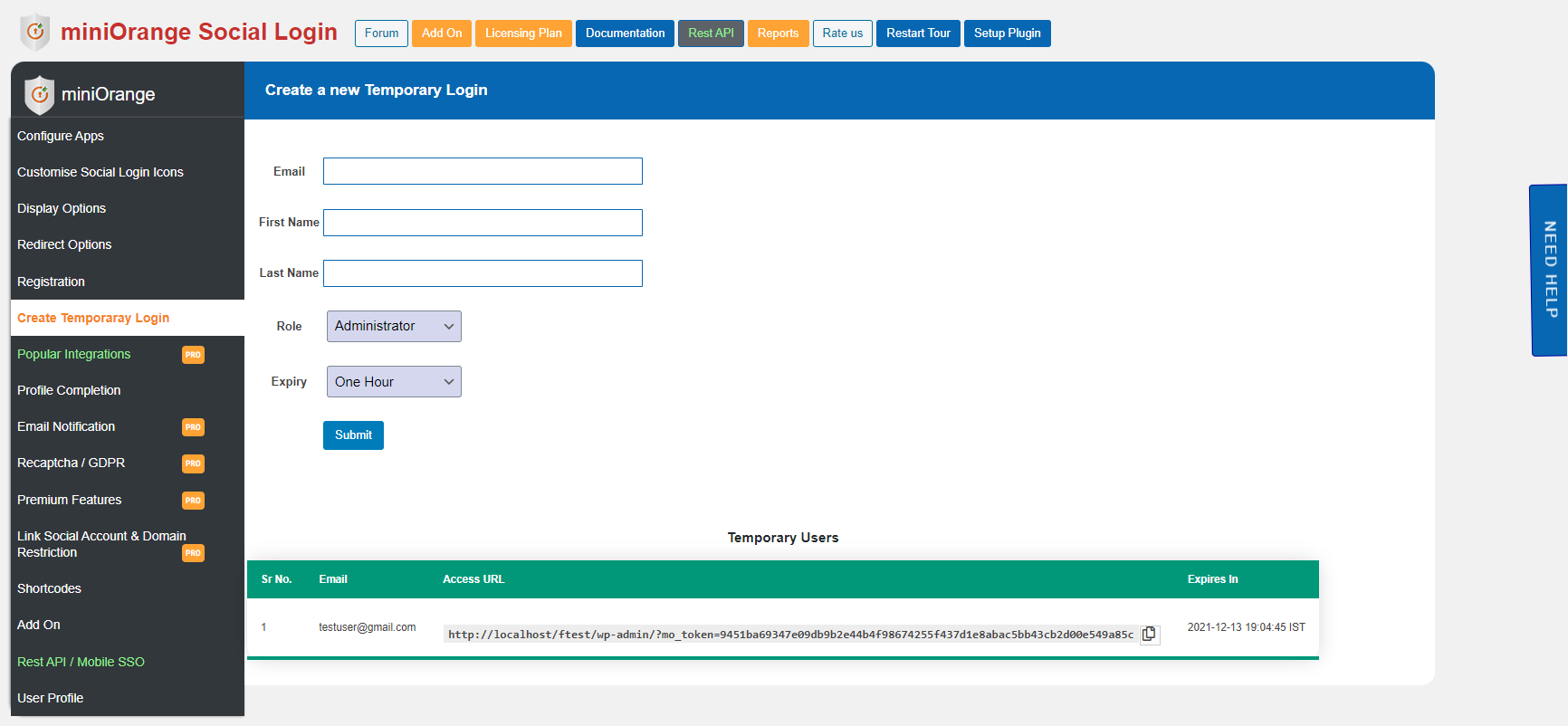Click the Forum button
The height and width of the screenshot is (726, 1568).
(381, 33)
